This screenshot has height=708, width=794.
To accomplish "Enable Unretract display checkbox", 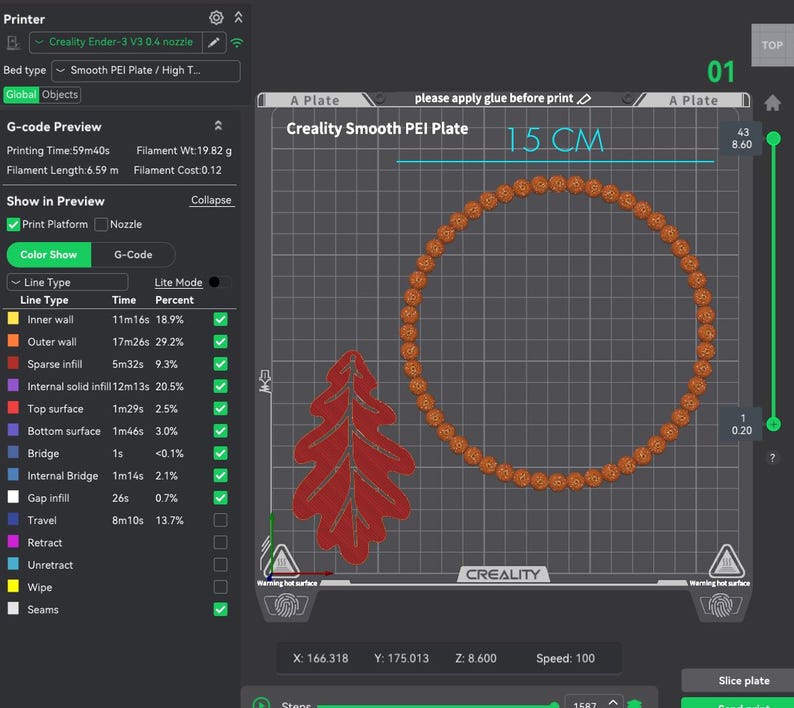I will [220, 565].
